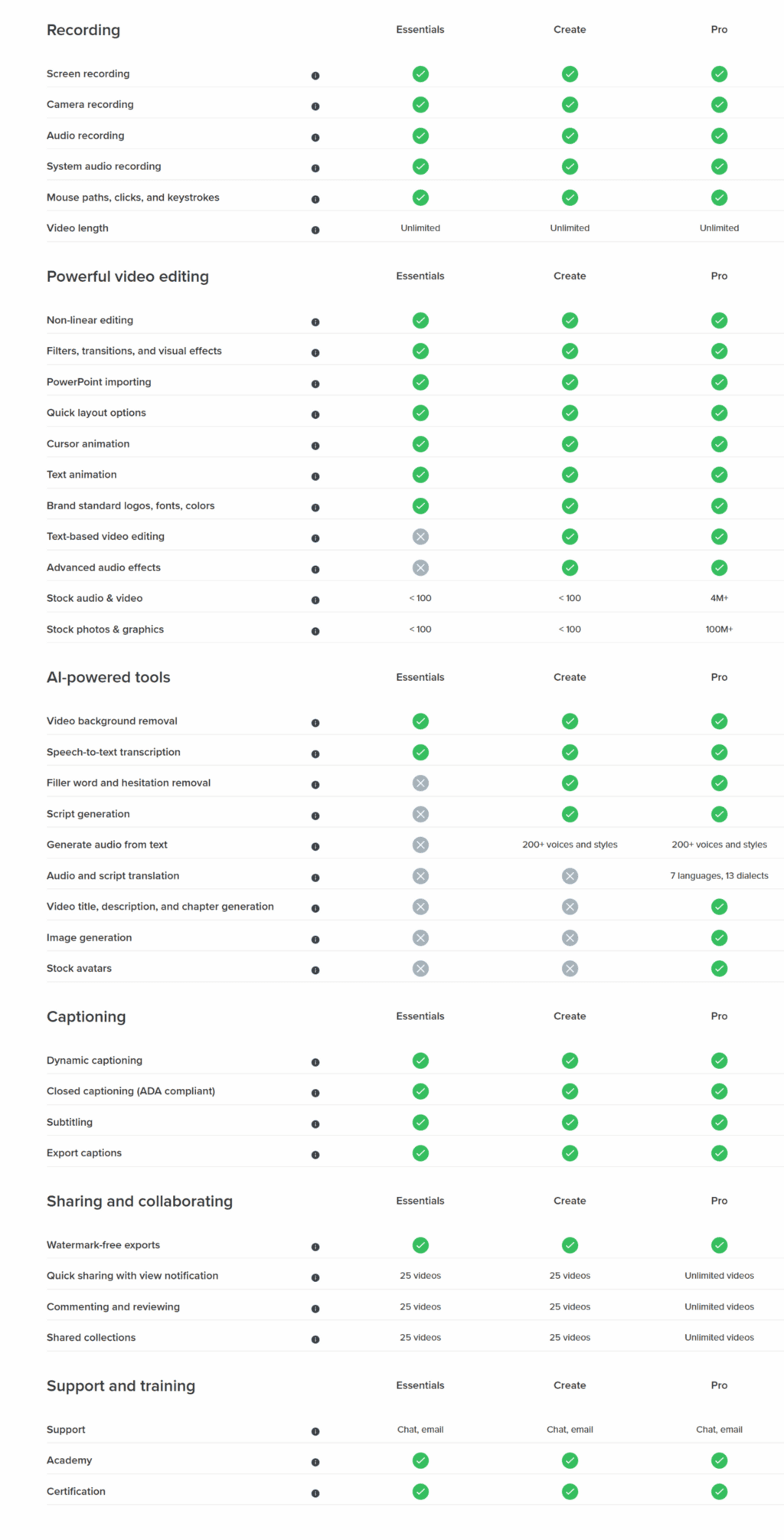
Task: Click Create checkmark for Export captions
Action: 570,1153
